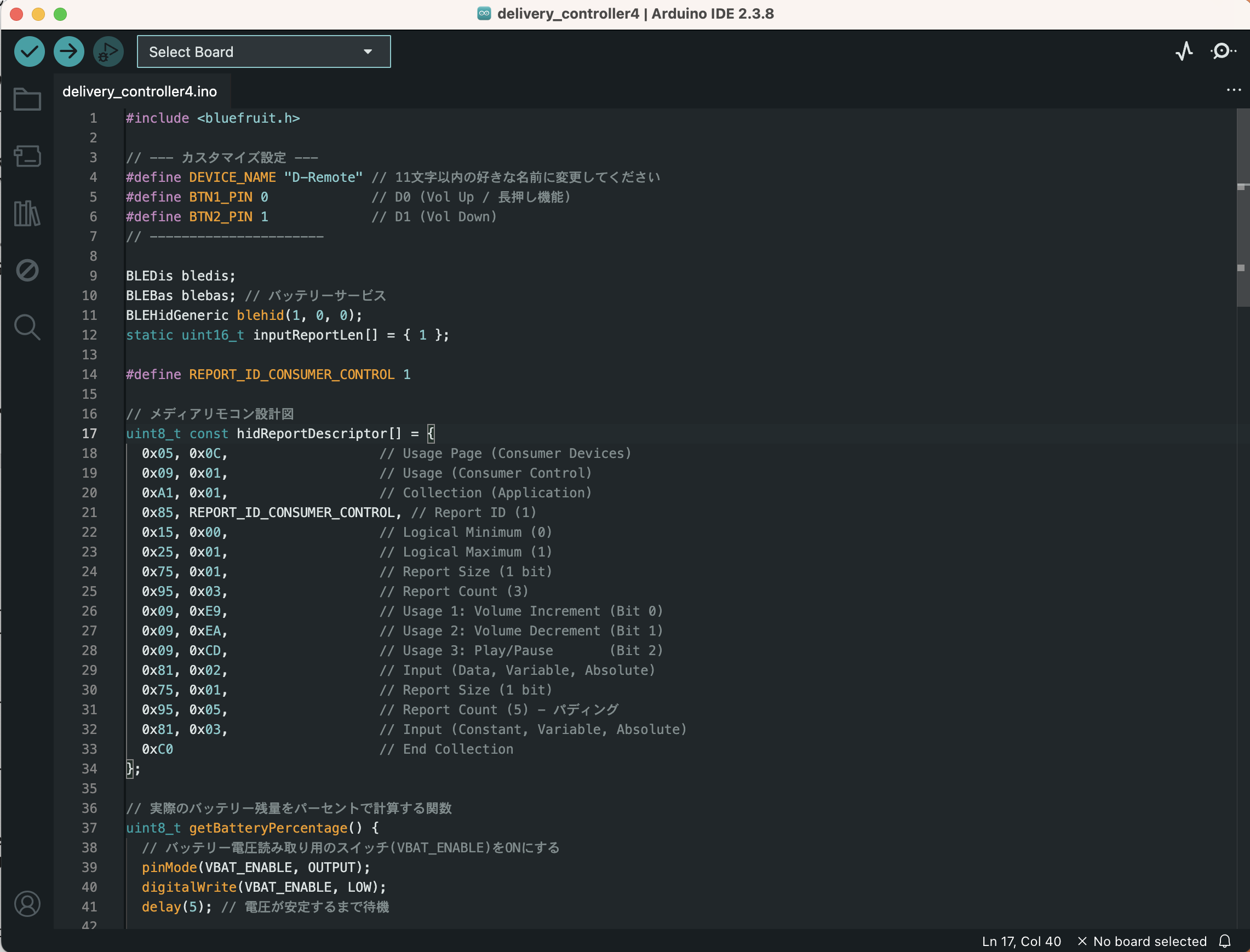Start debugging with the debug icon

[108, 51]
